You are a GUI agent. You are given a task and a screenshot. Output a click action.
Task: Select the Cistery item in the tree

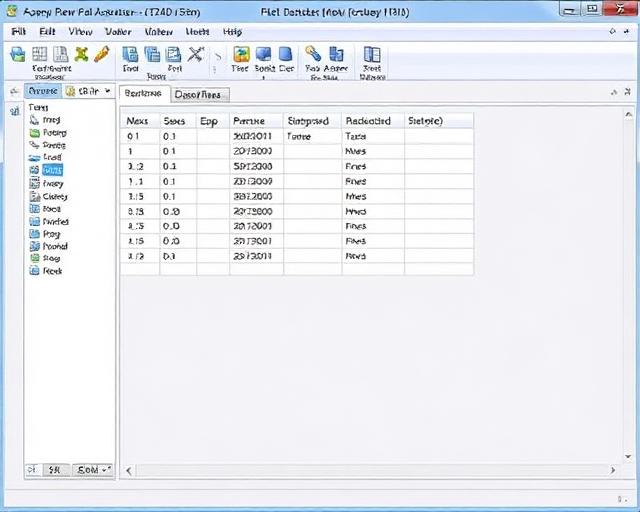click(49, 196)
